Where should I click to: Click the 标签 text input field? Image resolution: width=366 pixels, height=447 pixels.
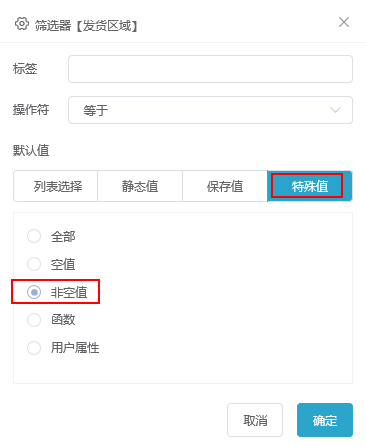click(210, 69)
